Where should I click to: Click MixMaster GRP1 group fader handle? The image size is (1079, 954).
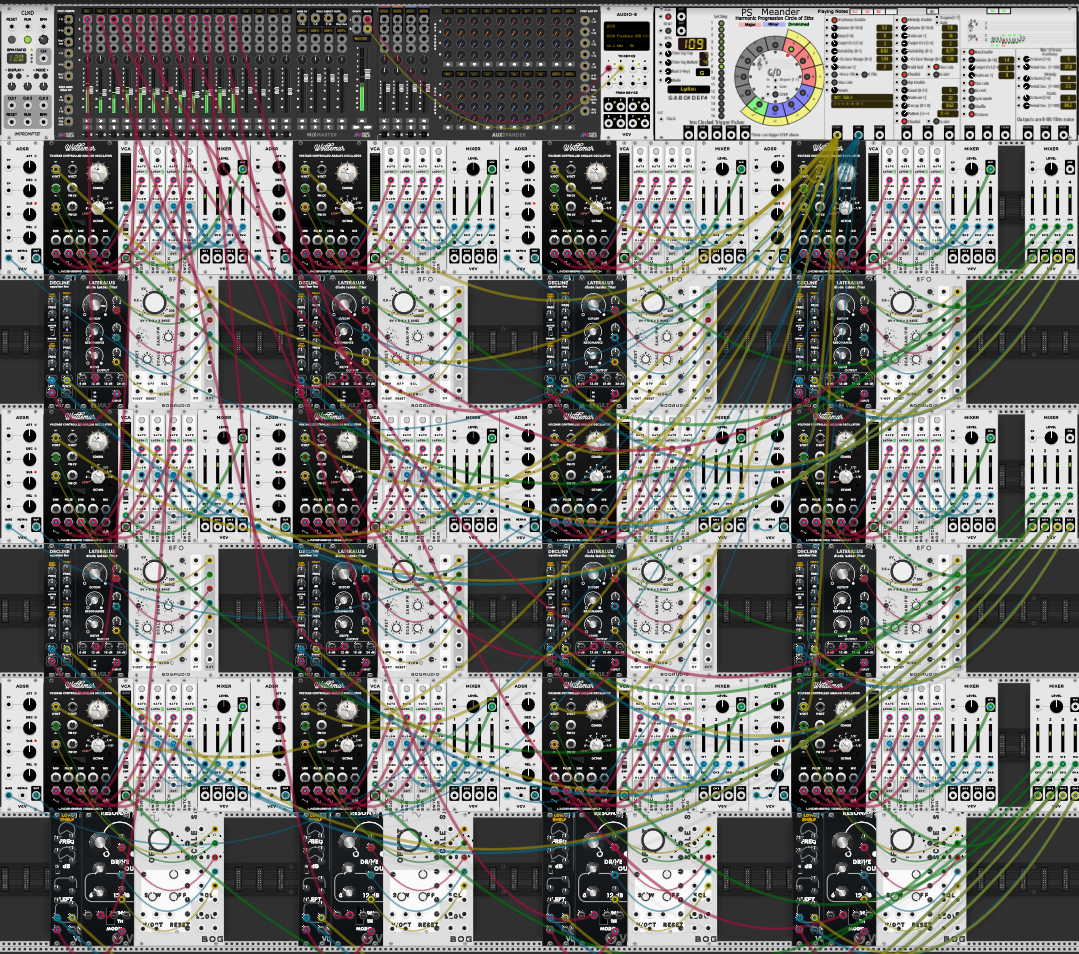(x=306, y=78)
